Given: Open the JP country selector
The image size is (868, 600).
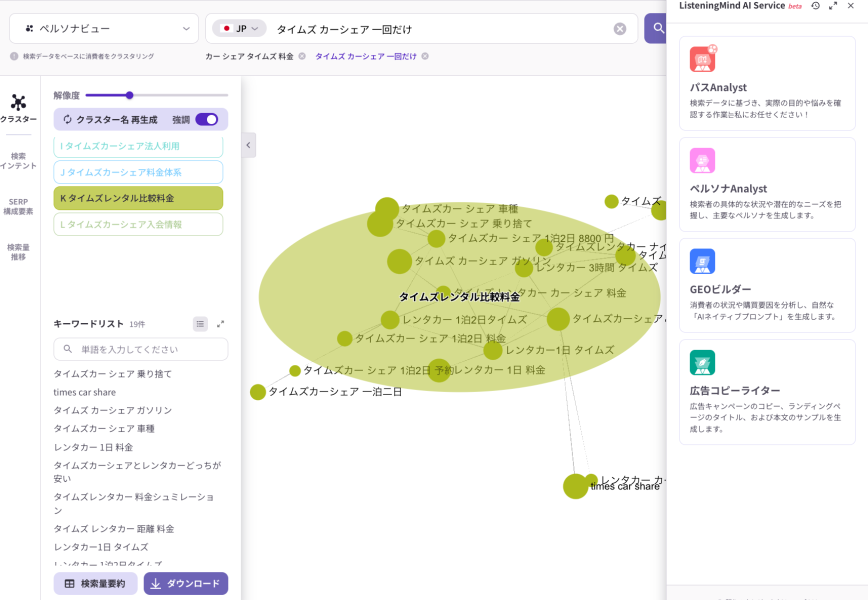Looking at the screenshot, I should (239, 28).
